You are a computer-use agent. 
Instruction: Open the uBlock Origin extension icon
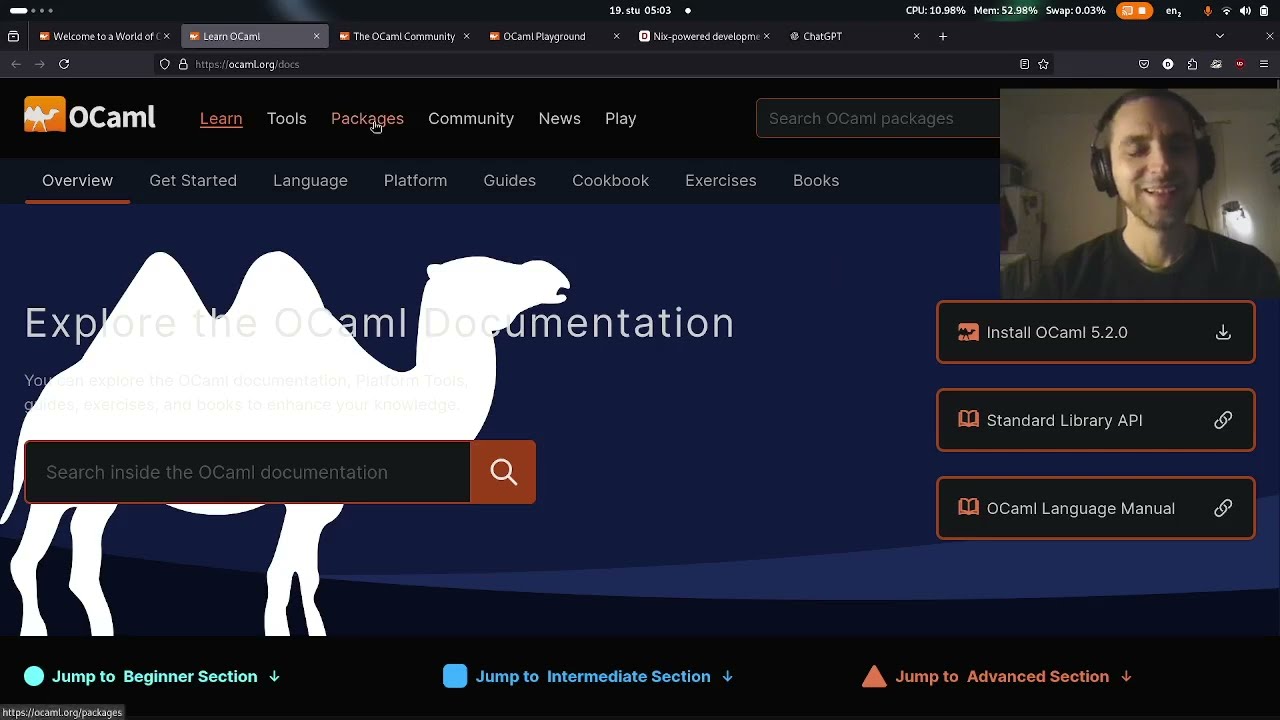(x=1240, y=64)
